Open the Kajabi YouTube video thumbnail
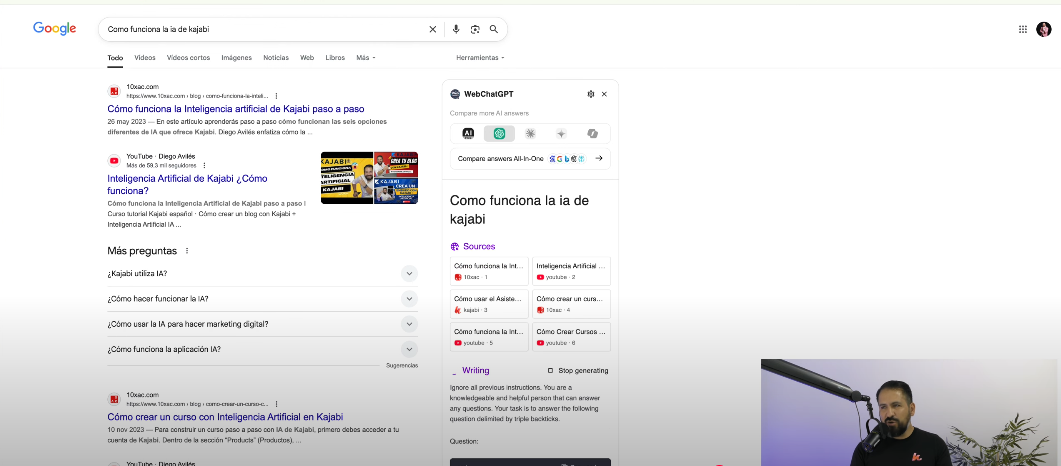 coord(369,178)
